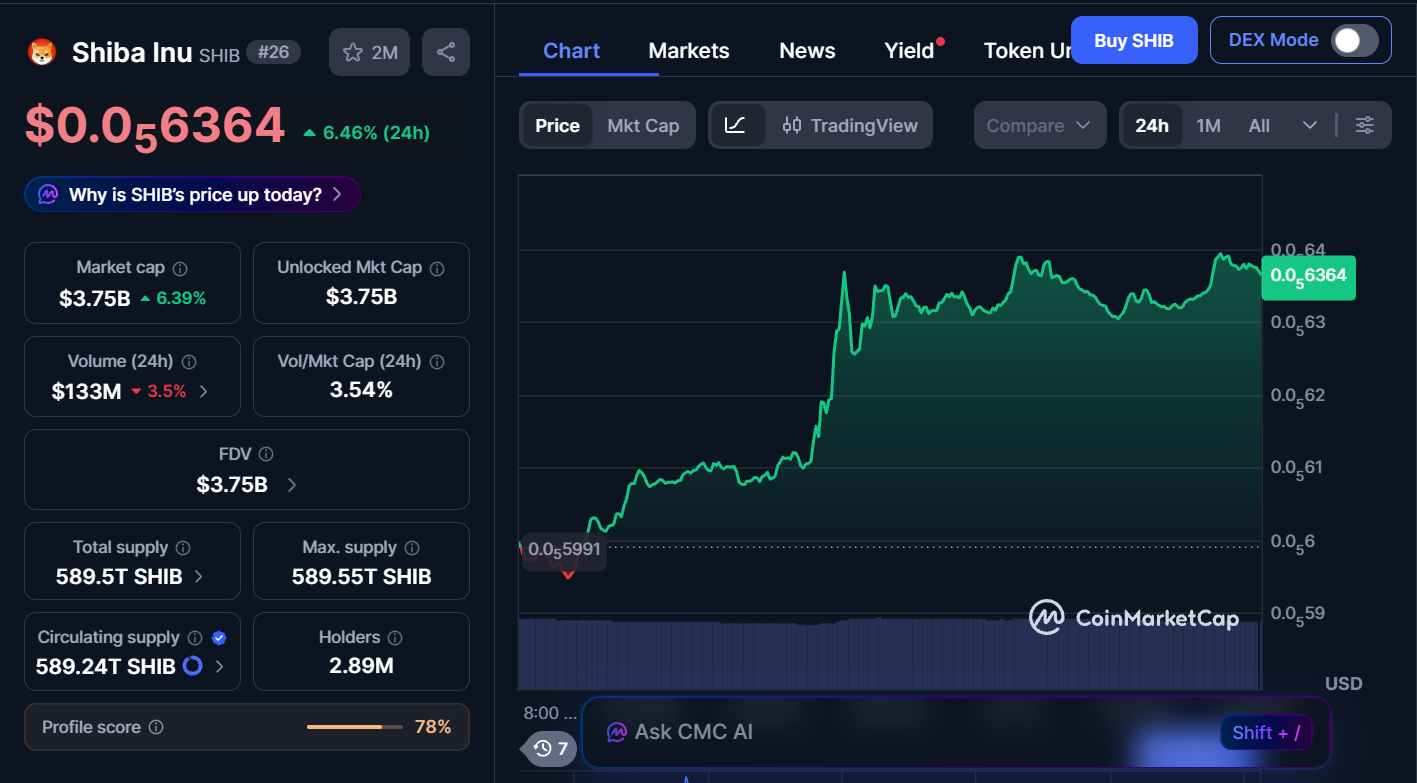Click the star watchlist icon
This screenshot has height=783, width=1417.
point(353,53)
